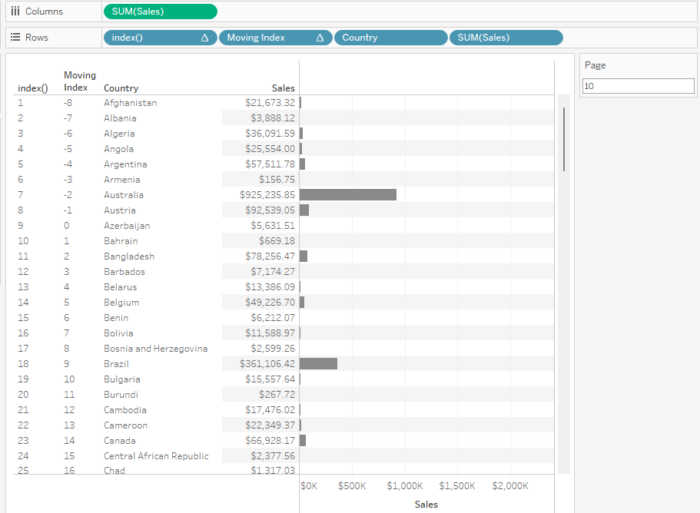Click the delta icon on Moving Index pill
700x513 pixels.
(x=320, y=37)
